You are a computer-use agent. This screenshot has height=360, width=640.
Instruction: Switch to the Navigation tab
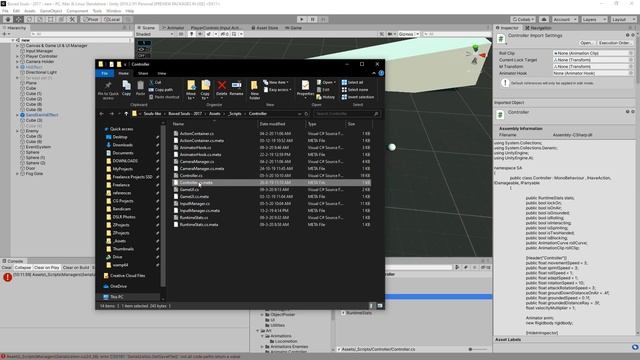pyautogui.click(x=538, y=28)
